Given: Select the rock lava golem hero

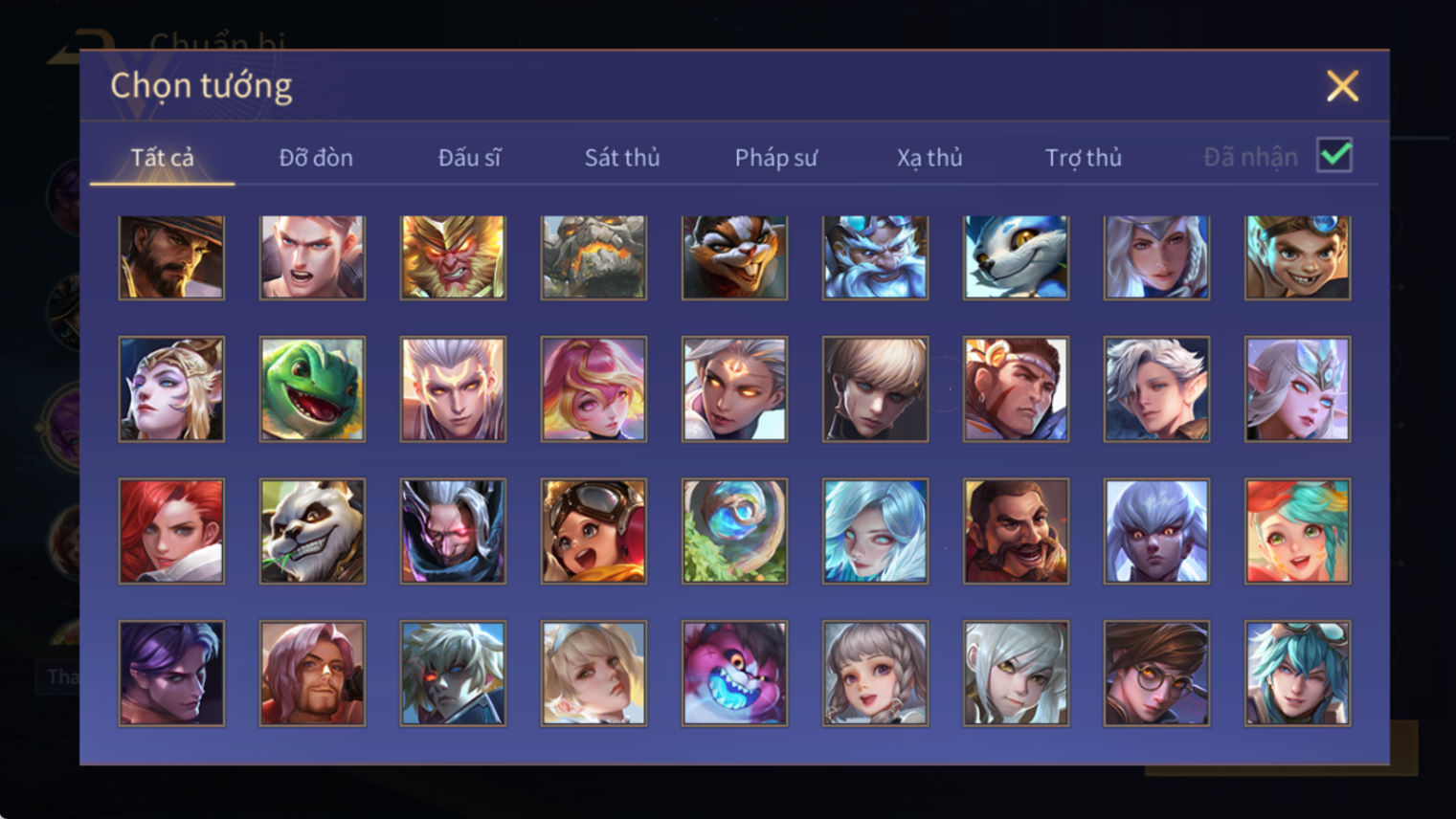Looking at the screenshot, I should pyautogui.click(x=594, y=256).
